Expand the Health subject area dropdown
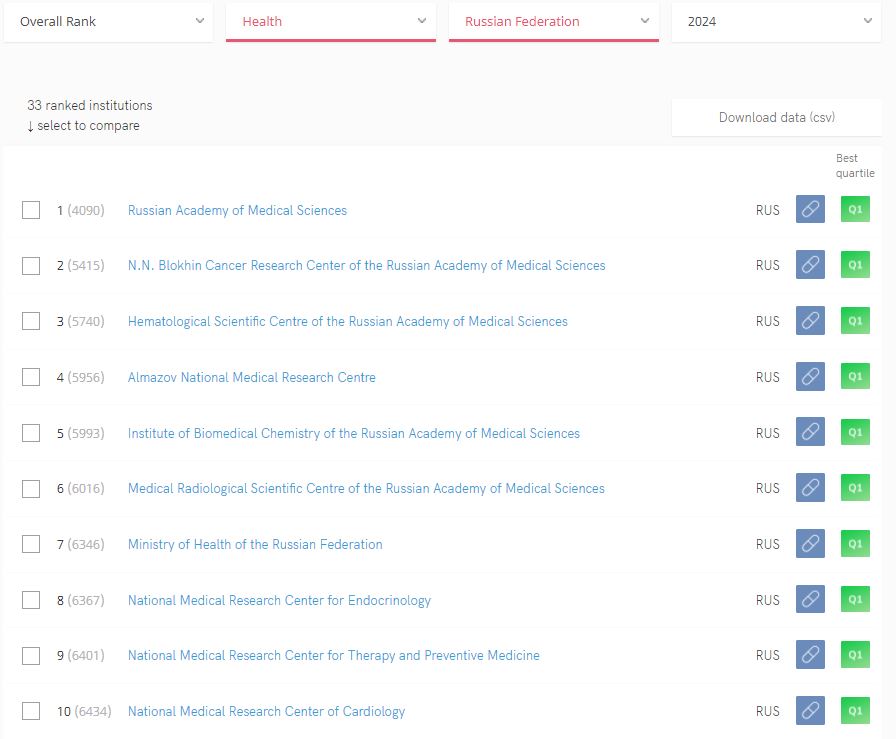896x739 pixels. pos(331,21)
